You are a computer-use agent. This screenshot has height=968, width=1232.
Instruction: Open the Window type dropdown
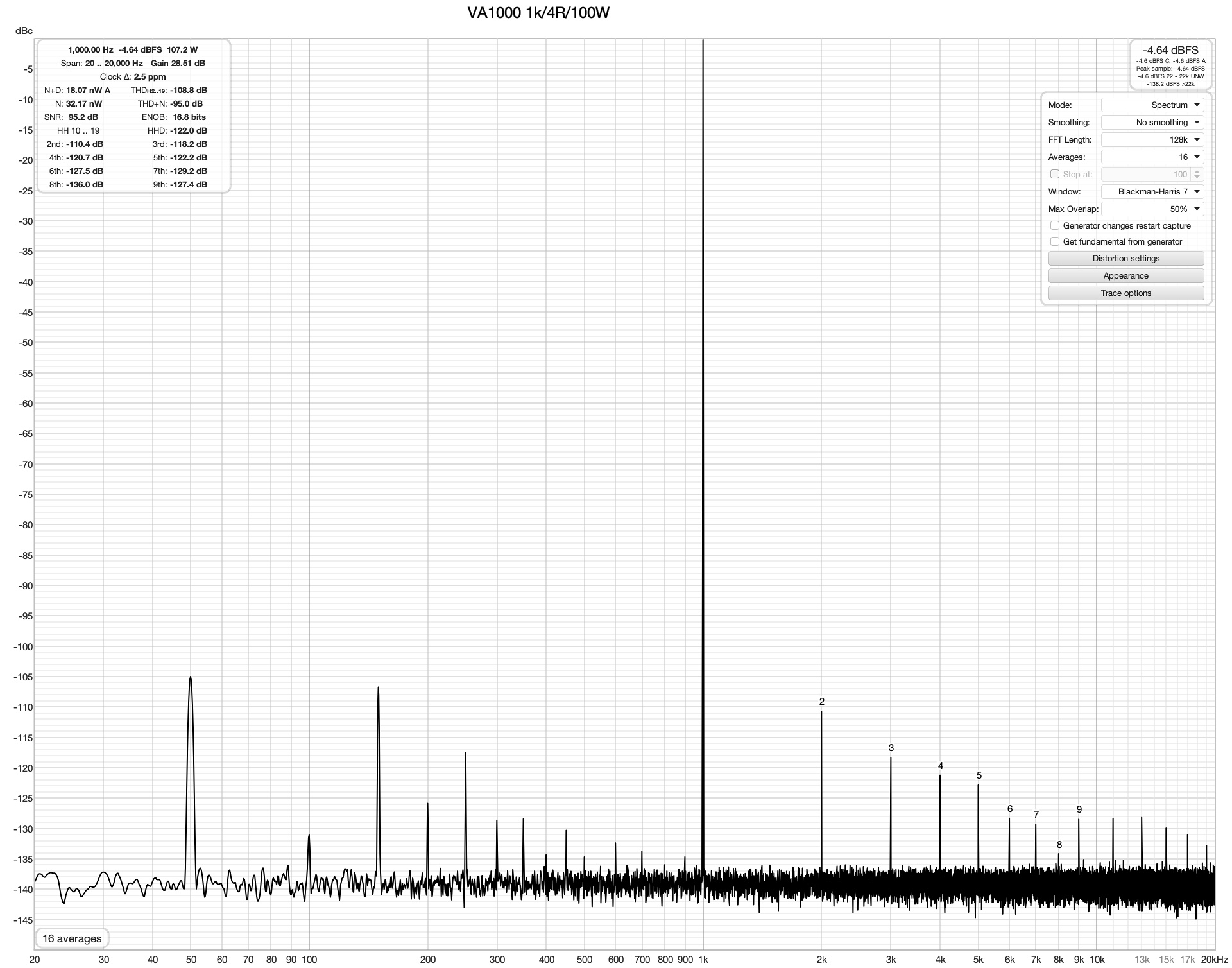(1152, 191)
